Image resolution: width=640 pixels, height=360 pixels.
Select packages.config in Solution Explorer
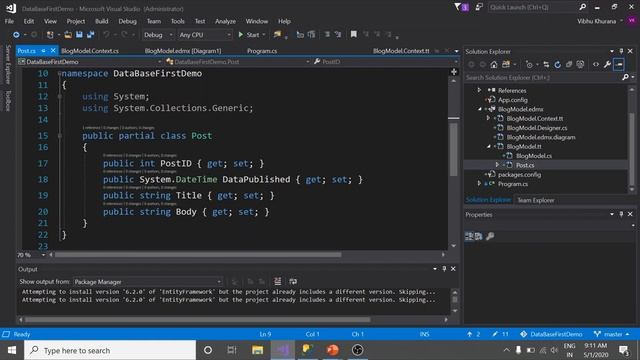(x=519, y=175)
